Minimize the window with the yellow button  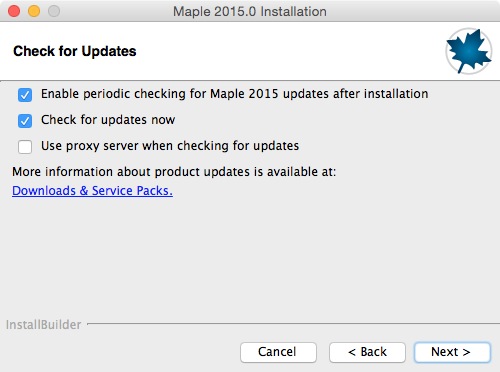34,11
